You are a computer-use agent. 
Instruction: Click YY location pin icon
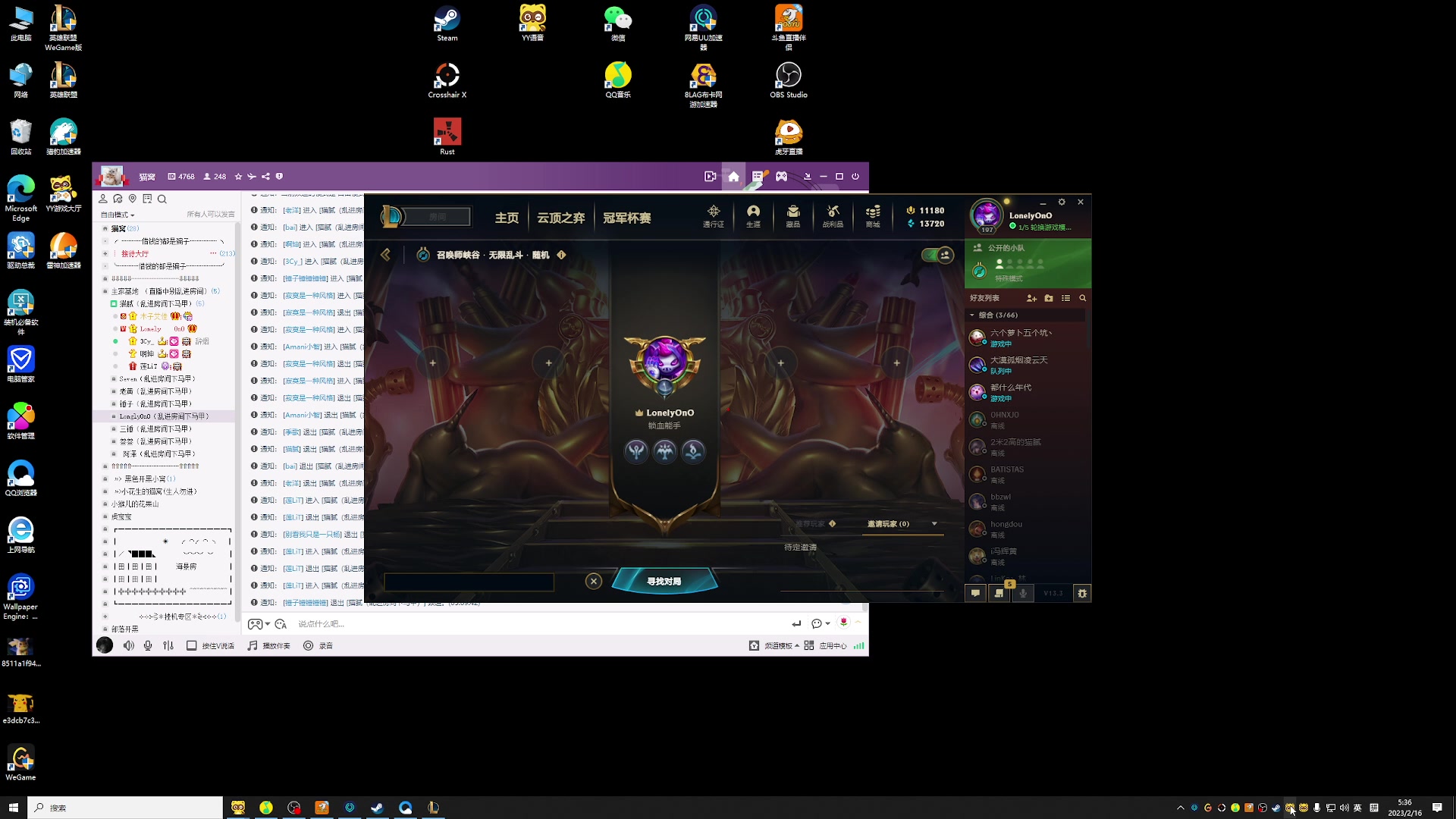133,199
